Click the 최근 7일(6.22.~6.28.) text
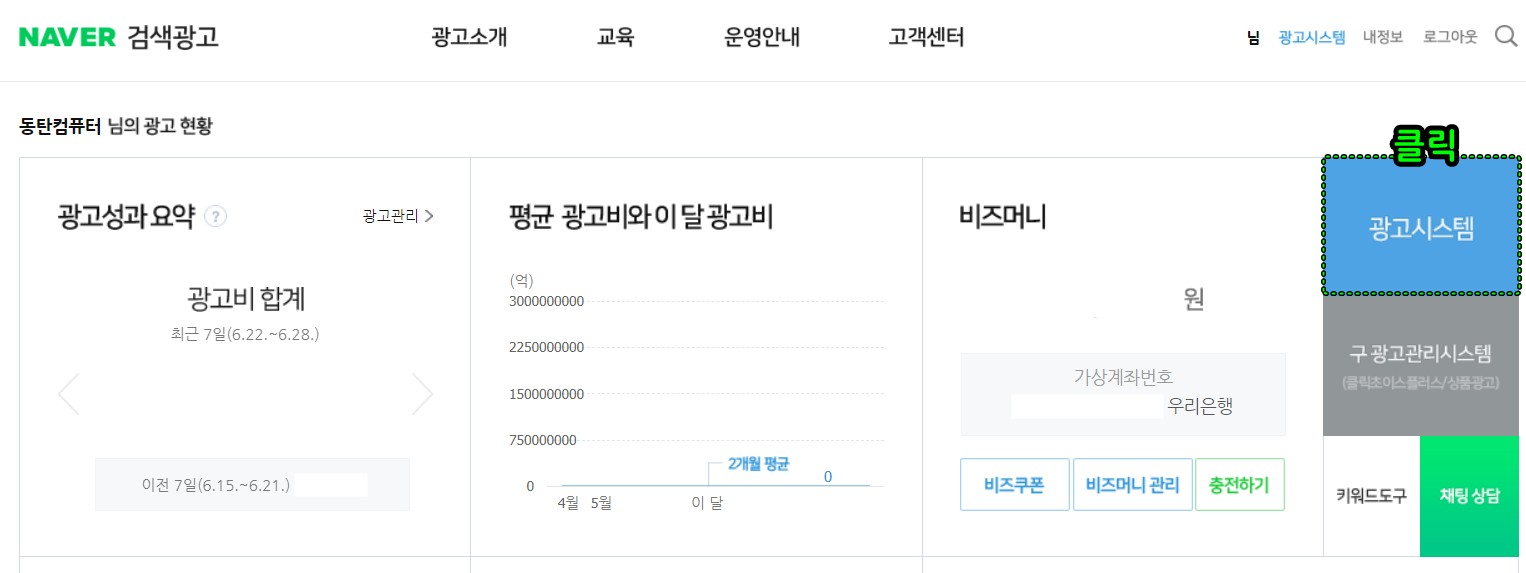This screenshot has width=1526, height=573. tap(246, 333)
